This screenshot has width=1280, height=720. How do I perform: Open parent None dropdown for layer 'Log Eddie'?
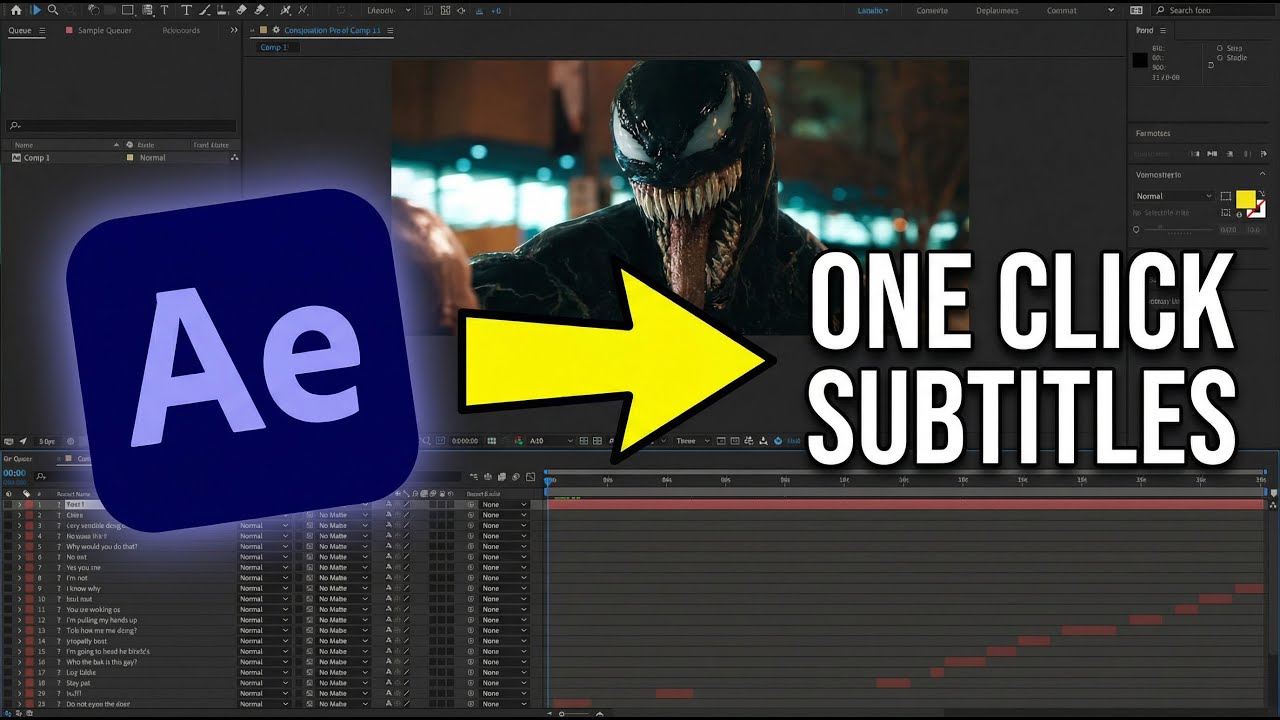click(x=504, y=673)
